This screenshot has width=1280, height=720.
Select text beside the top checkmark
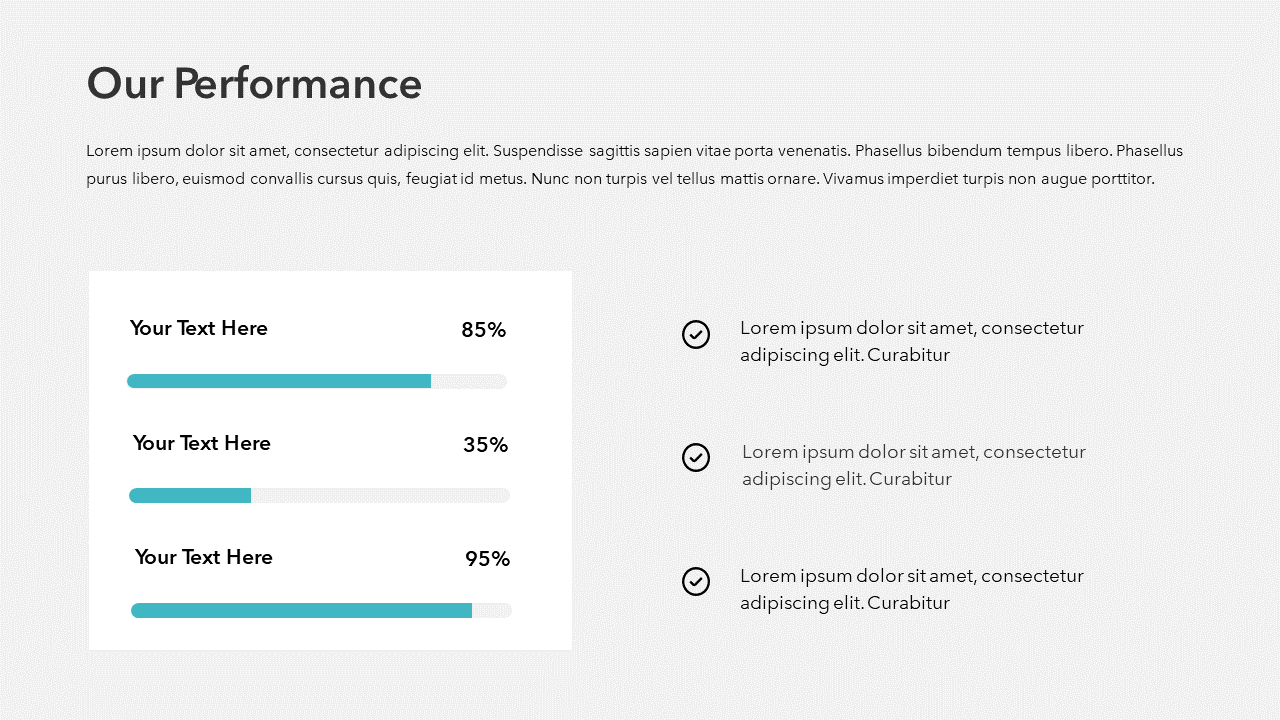pos(911,341)
